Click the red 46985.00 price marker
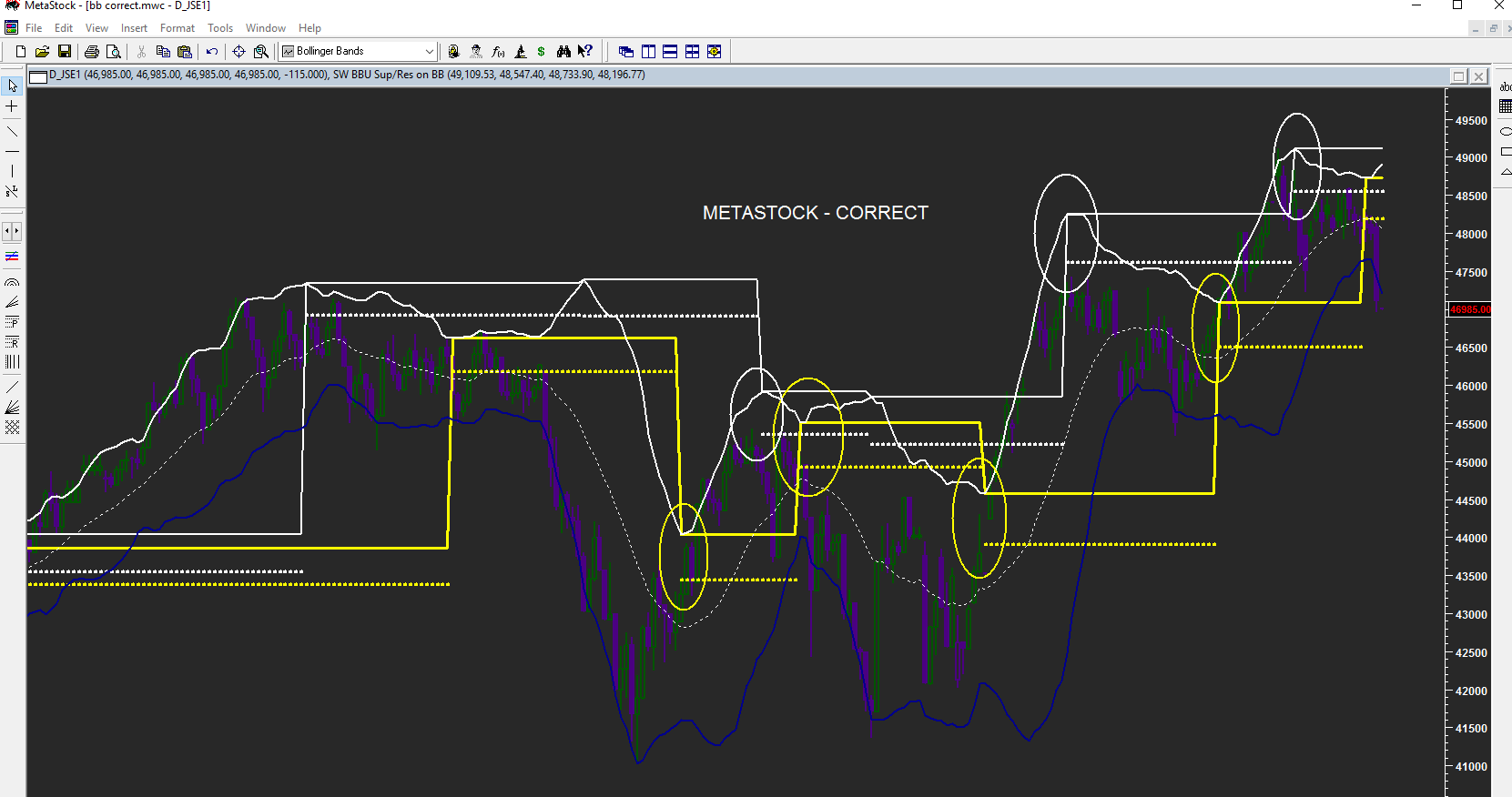 point(1470,309)
